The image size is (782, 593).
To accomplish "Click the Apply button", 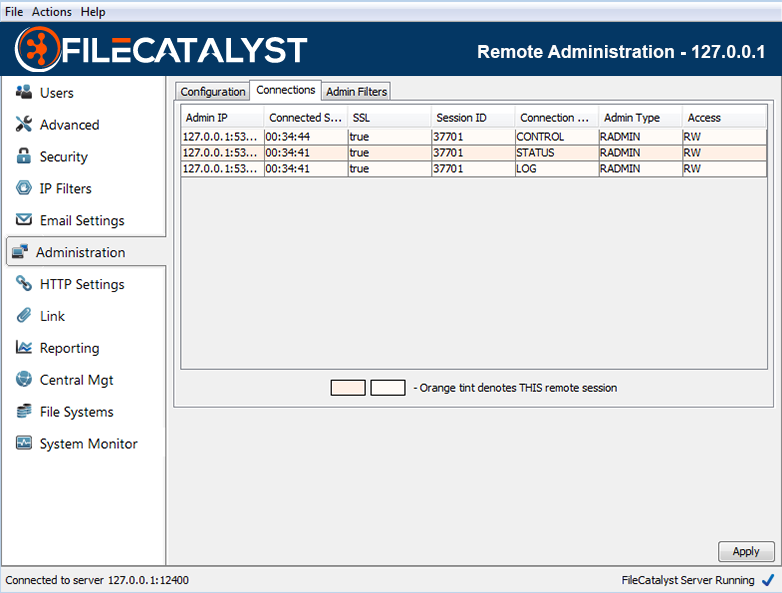I will (746, 552).
